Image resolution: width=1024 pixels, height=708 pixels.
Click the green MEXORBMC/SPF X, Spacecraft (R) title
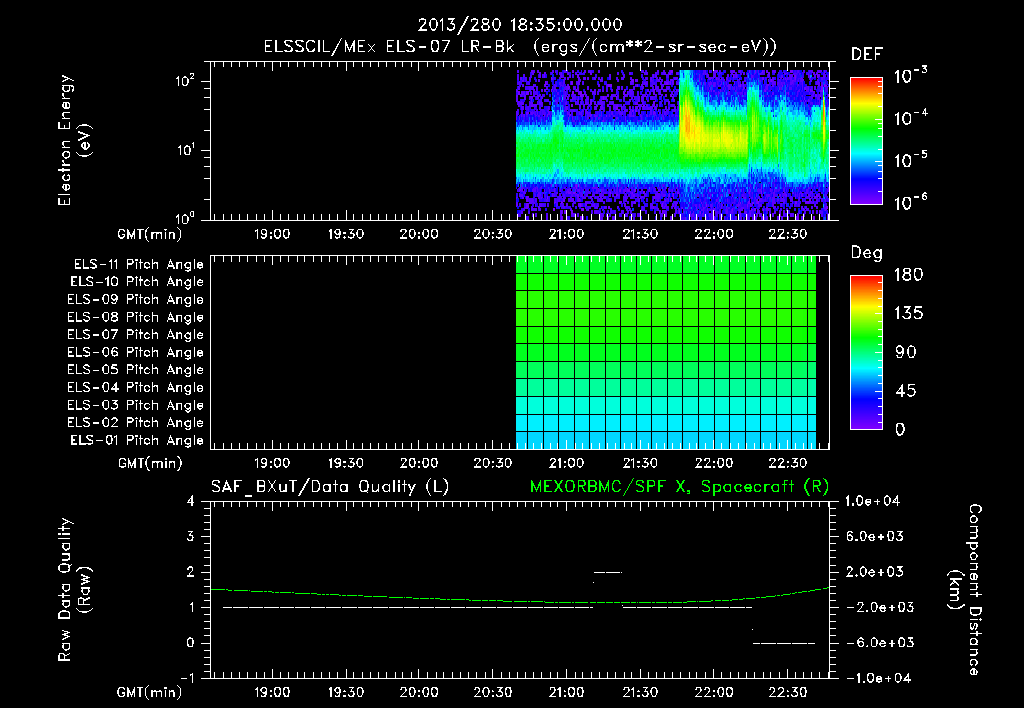[679, 487]
